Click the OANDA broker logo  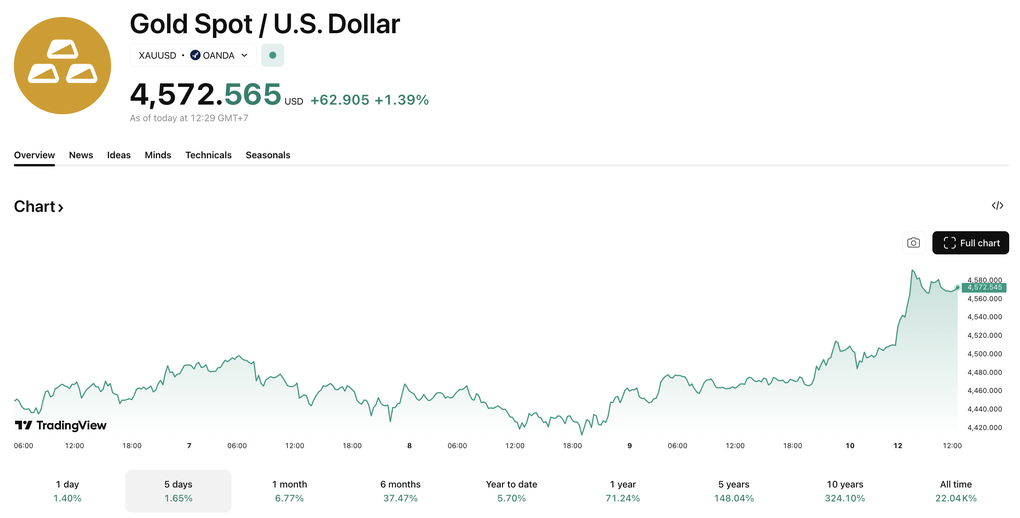click(195, 55)
